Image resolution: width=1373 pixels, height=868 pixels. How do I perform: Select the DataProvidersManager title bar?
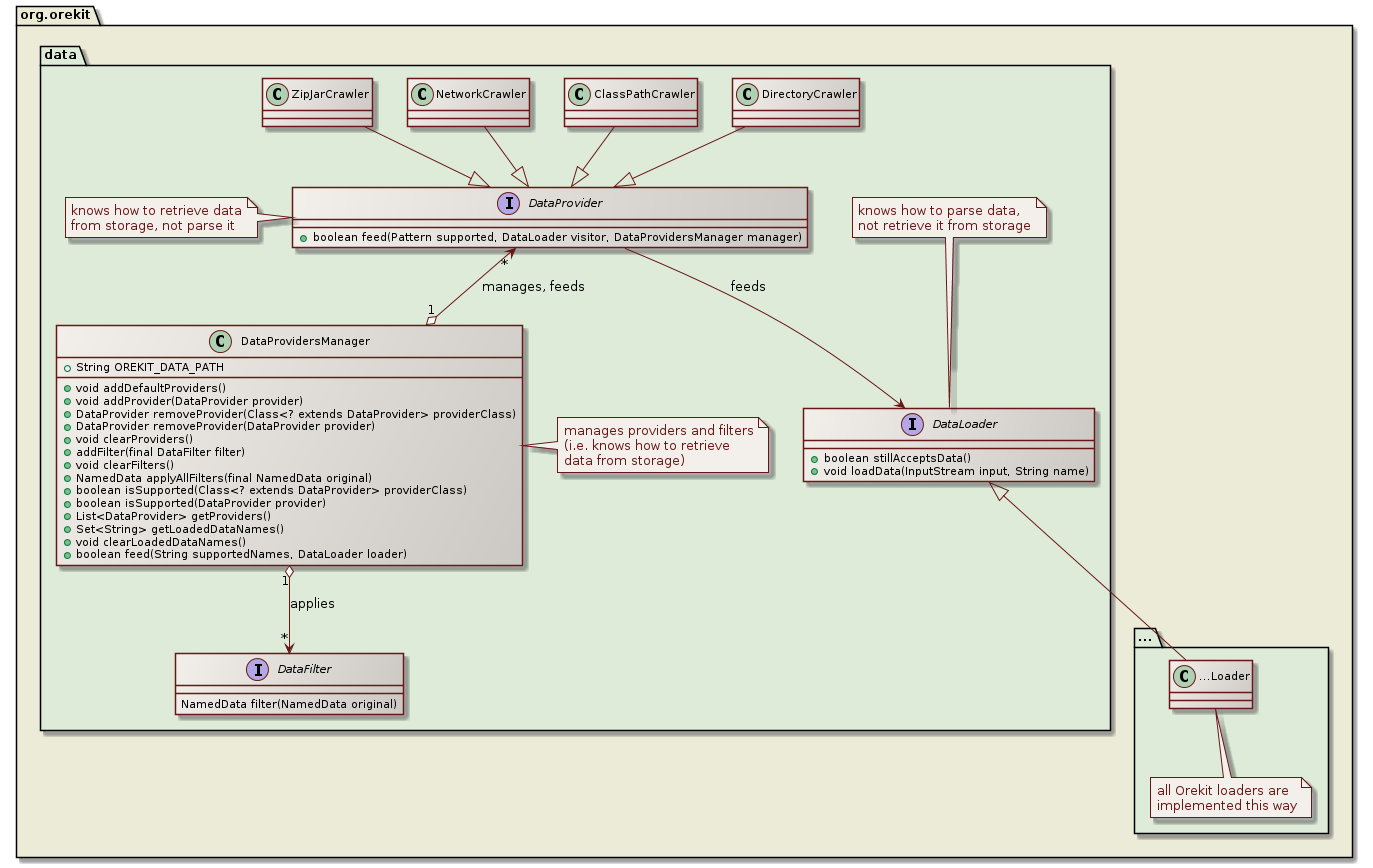(x=290, y=340)
